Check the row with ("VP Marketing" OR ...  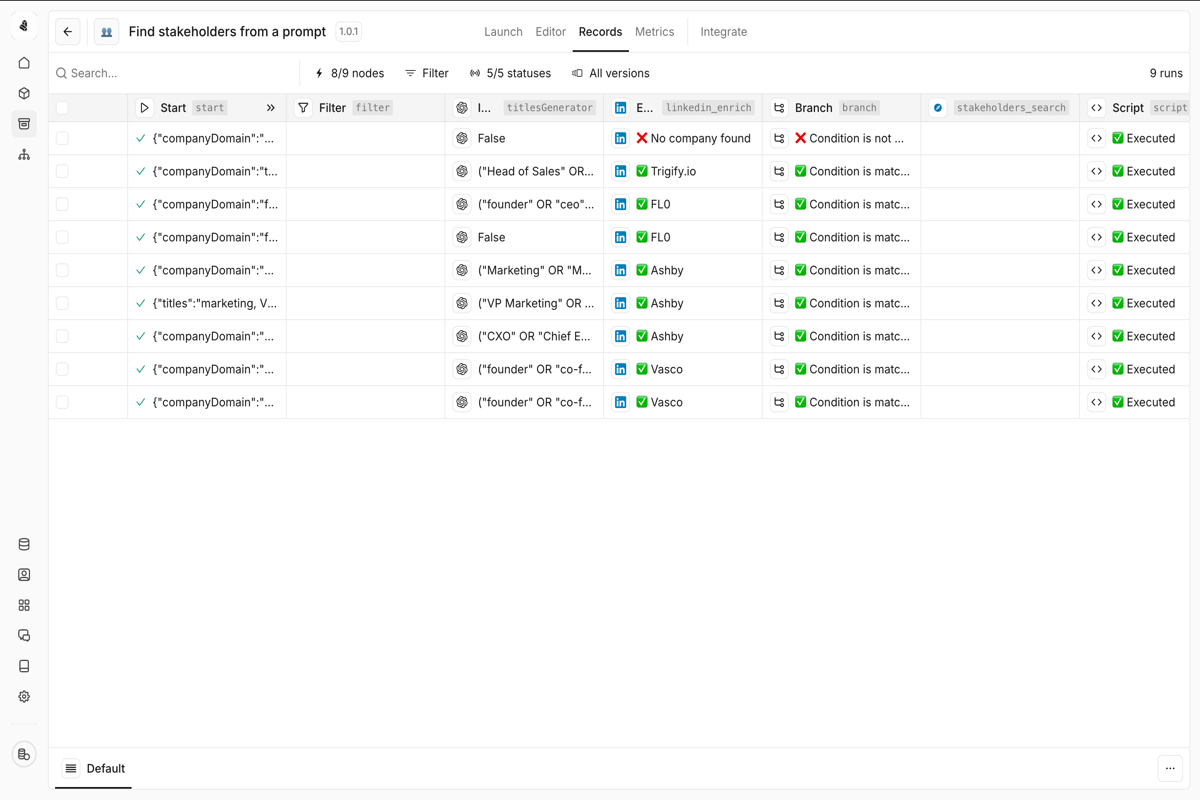(62, 303)
